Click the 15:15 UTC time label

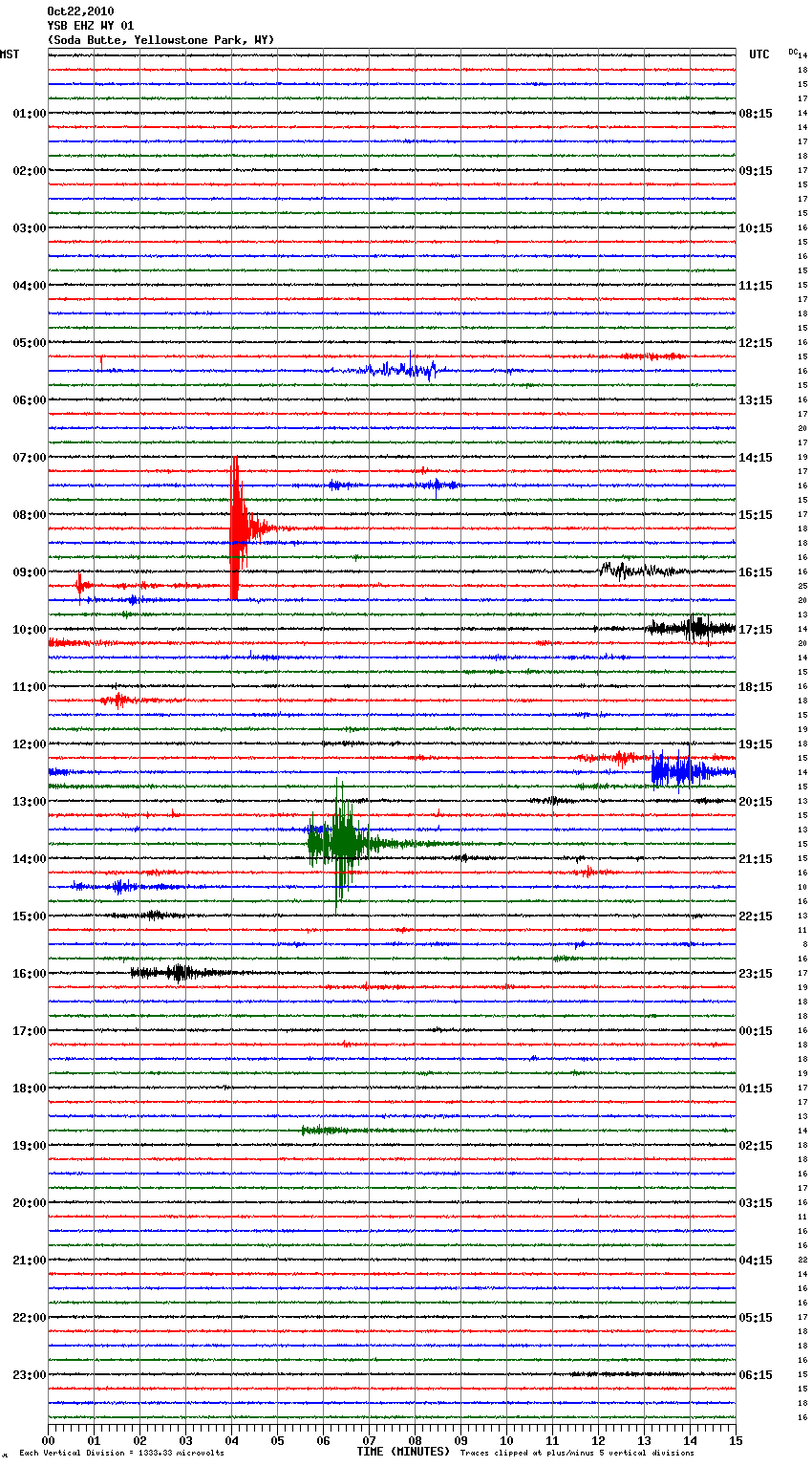point(756,515)
